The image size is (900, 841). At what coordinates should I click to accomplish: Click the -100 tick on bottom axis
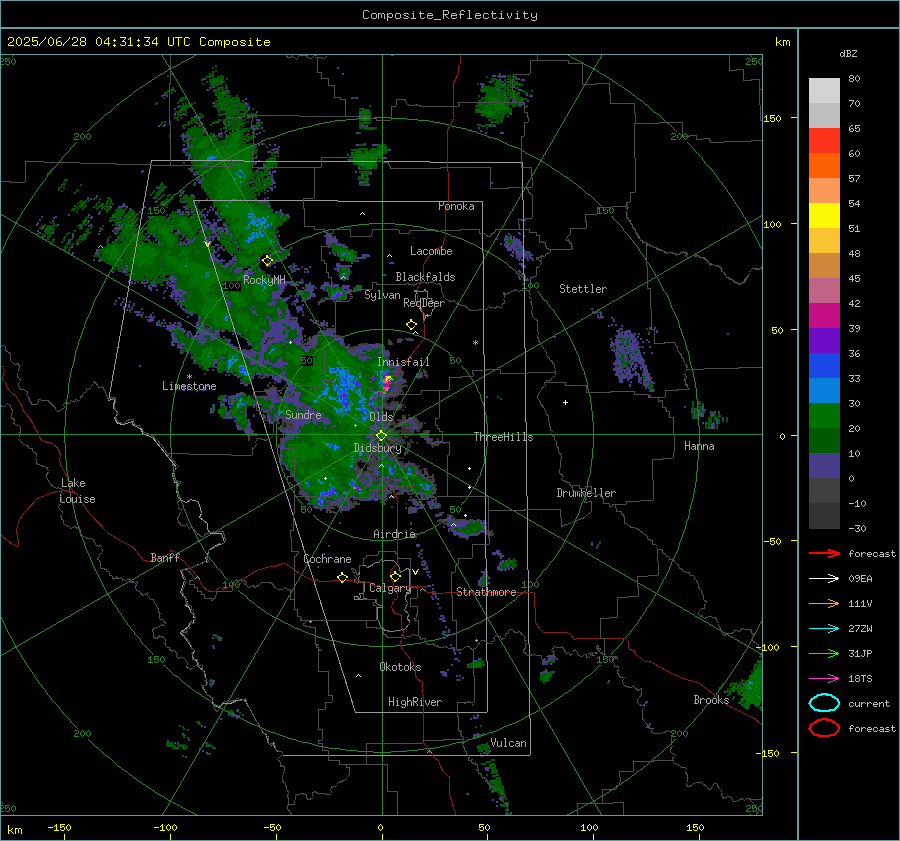point(165,828)
